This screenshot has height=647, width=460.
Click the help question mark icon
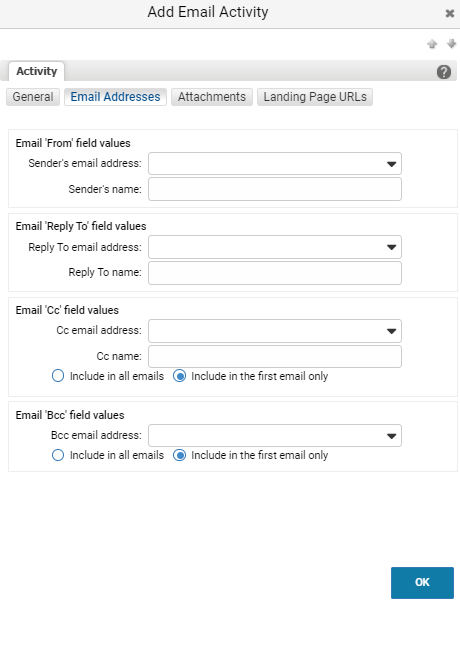tap(443, 72)
